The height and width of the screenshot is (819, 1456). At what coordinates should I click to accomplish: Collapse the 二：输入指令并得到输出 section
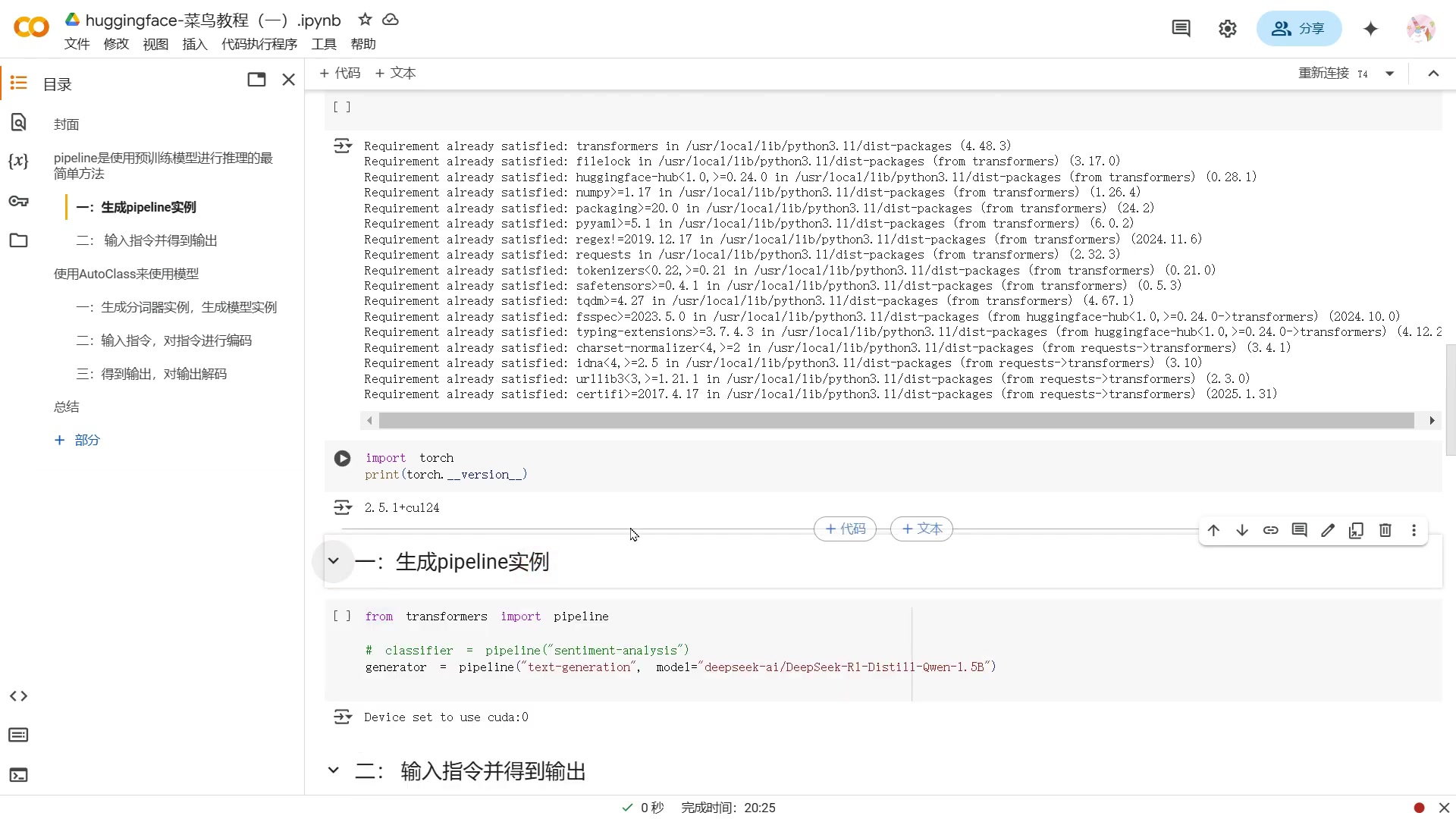coord(333,770)
